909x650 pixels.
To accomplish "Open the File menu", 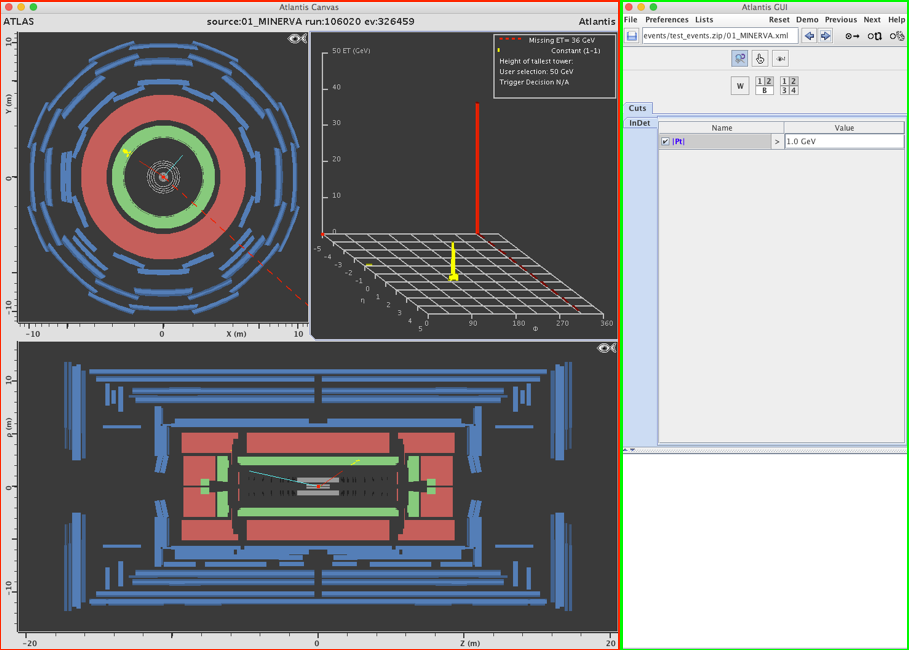I will (630, 20).
